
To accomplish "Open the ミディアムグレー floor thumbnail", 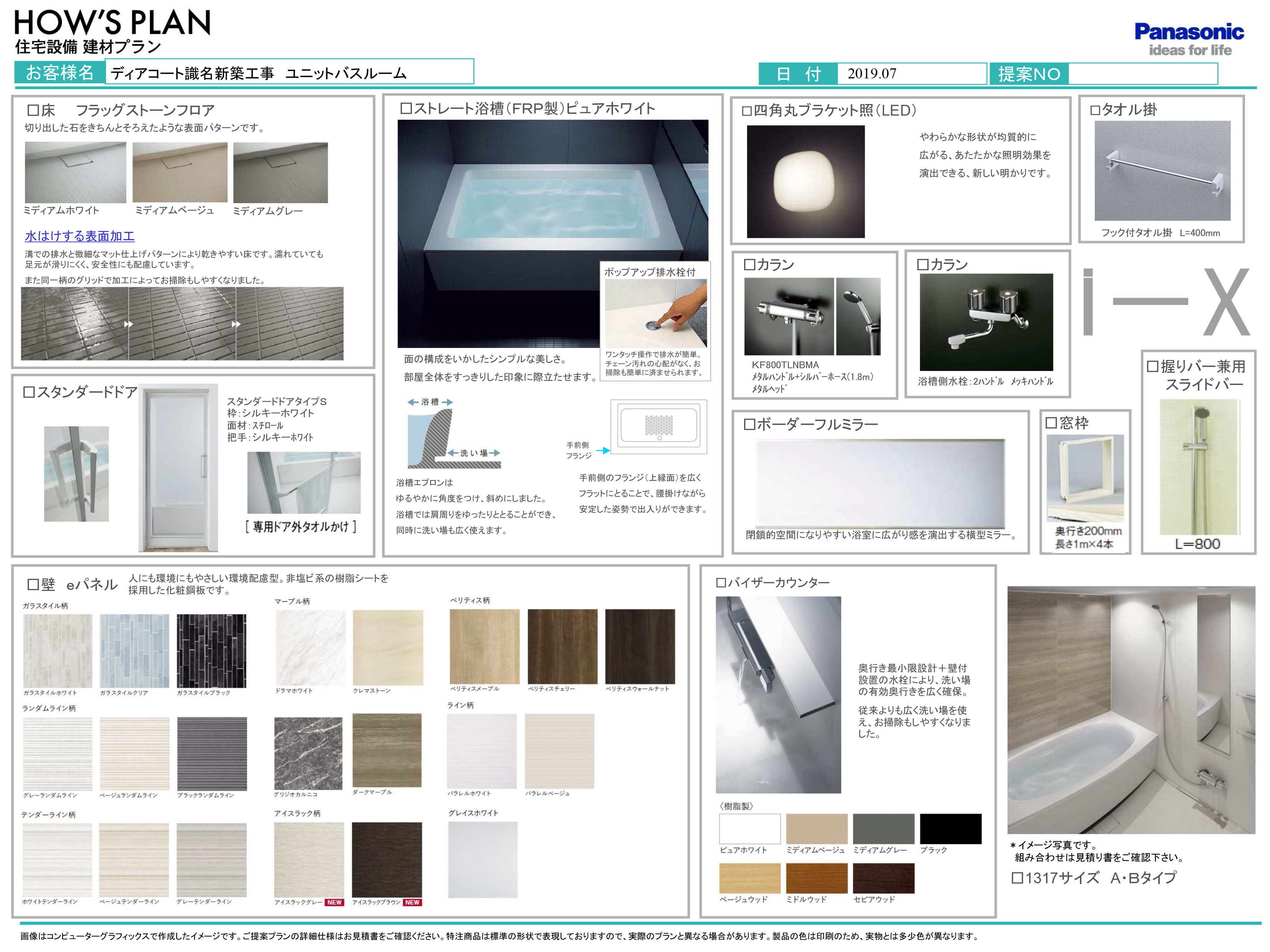I will coord(280,172).
